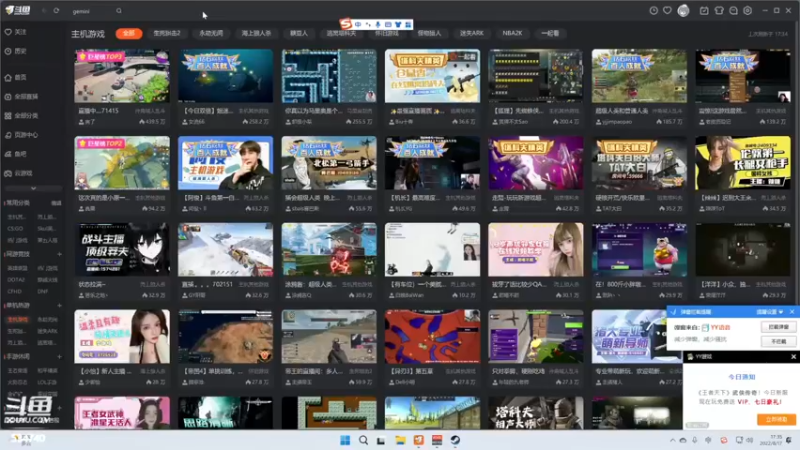The width and height of the screenshot is (800, 450).
Task: Click lower button in blue notification popup
Action: 778,341
